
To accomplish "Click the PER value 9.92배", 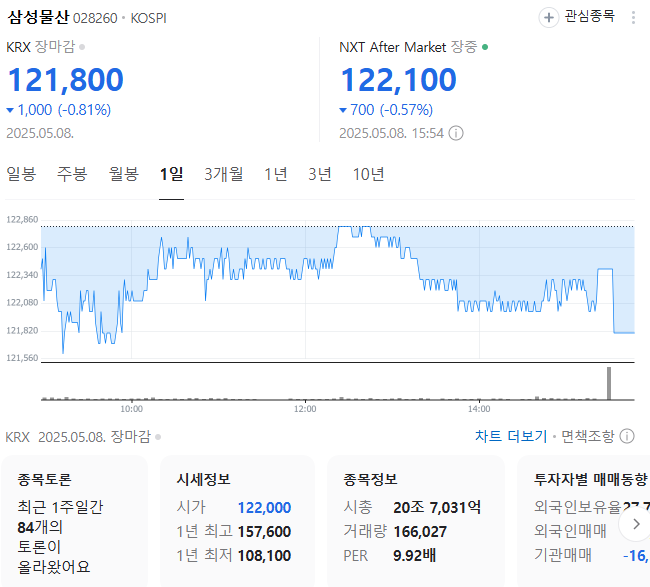I will coord(415,555).
